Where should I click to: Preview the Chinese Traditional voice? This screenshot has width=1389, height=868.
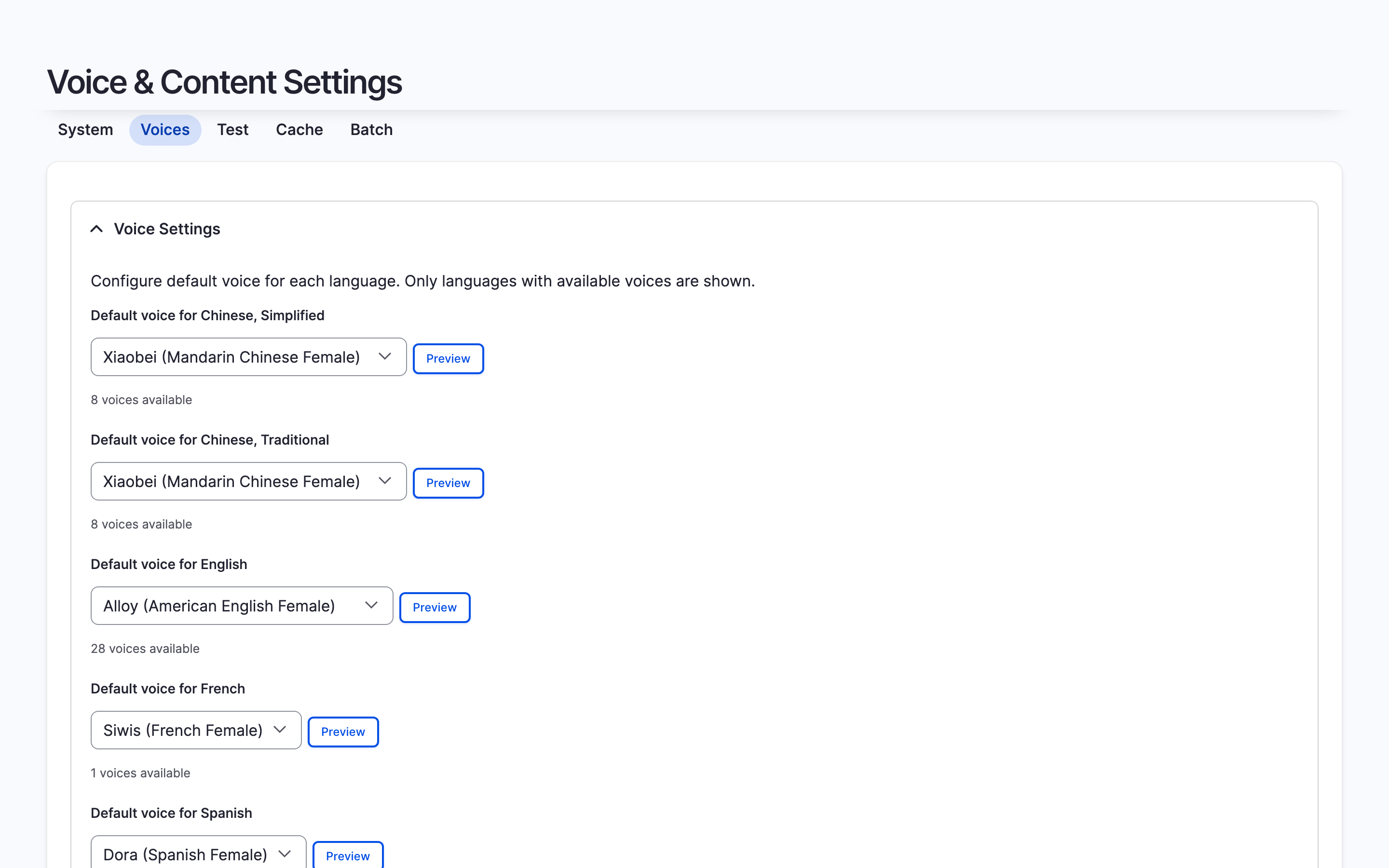click(448, 483)
